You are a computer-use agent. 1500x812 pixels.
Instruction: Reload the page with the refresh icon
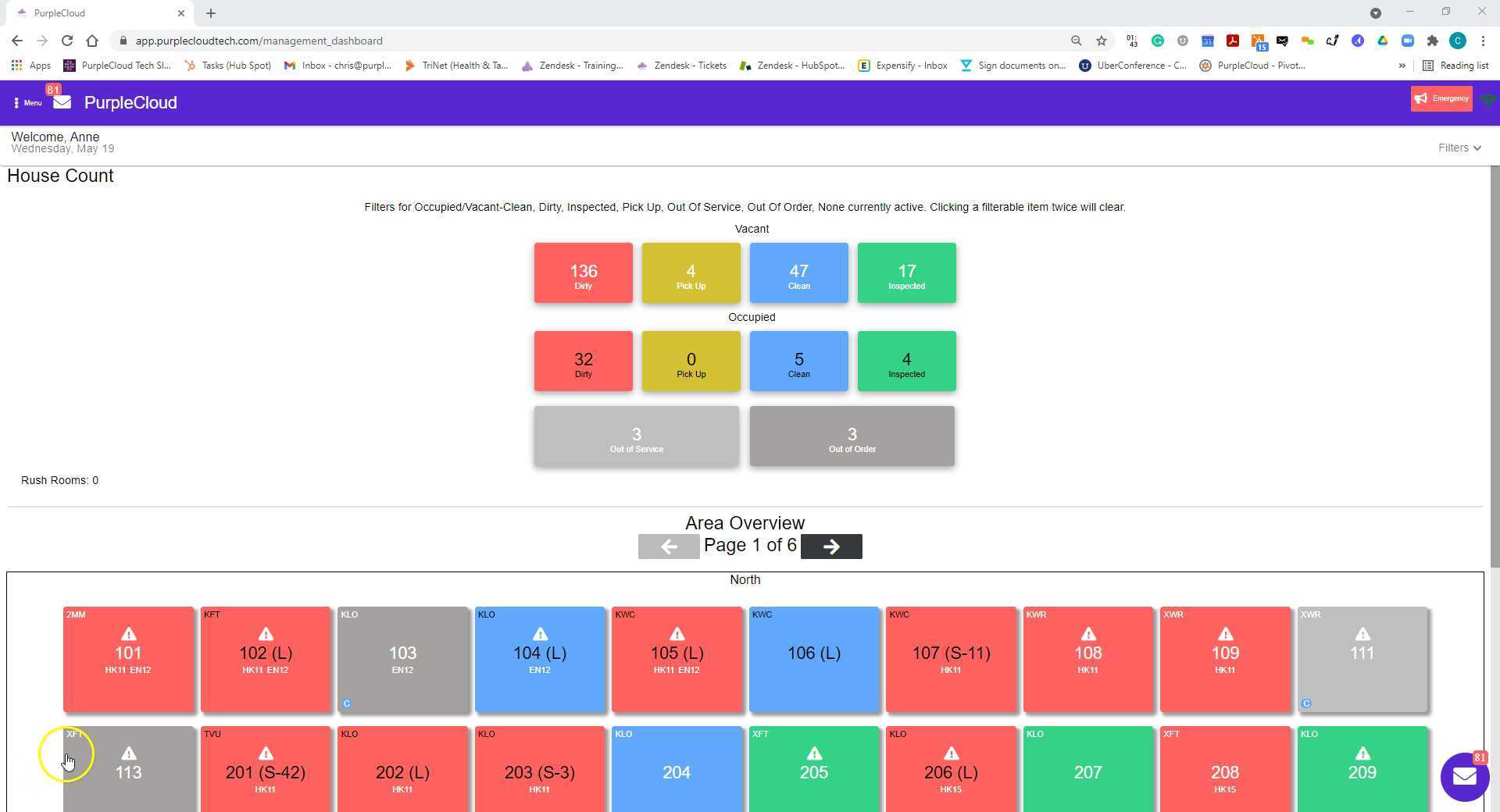pyautogui.click(x=67, y=41)
